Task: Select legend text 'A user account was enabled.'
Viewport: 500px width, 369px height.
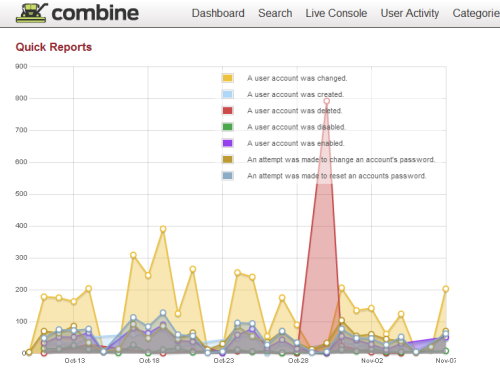Action: 296,143
